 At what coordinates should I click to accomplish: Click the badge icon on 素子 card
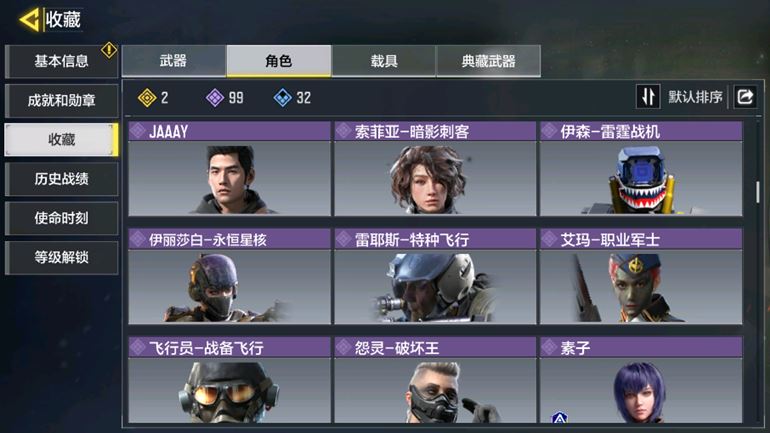coord(559,418)
